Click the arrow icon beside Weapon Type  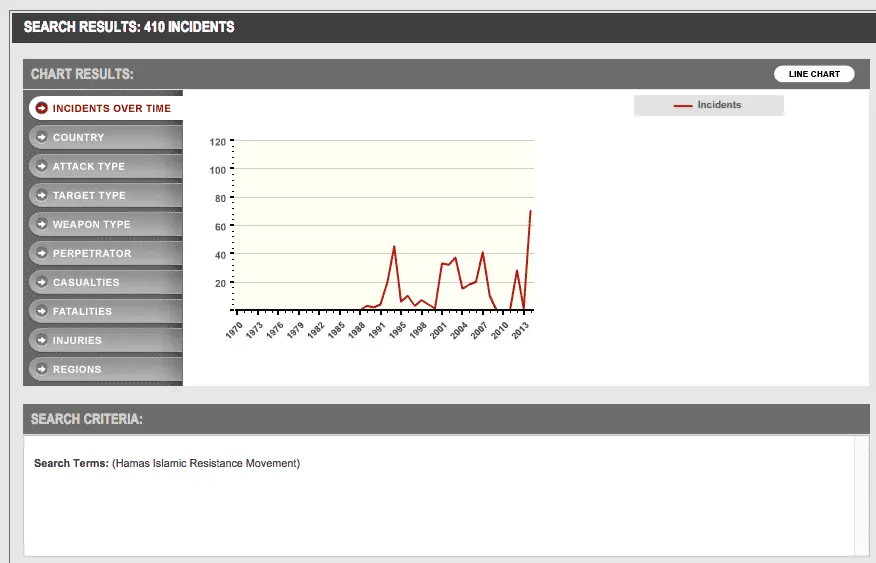click(x=41, y=224)
